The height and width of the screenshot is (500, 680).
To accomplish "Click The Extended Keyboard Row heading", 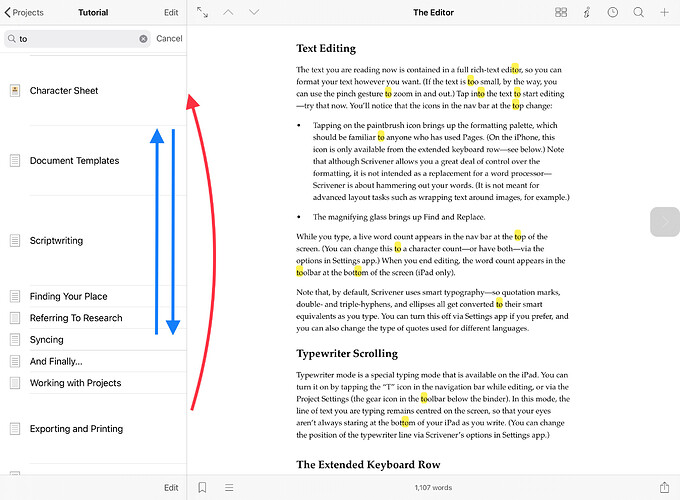I will click(368, 464).
